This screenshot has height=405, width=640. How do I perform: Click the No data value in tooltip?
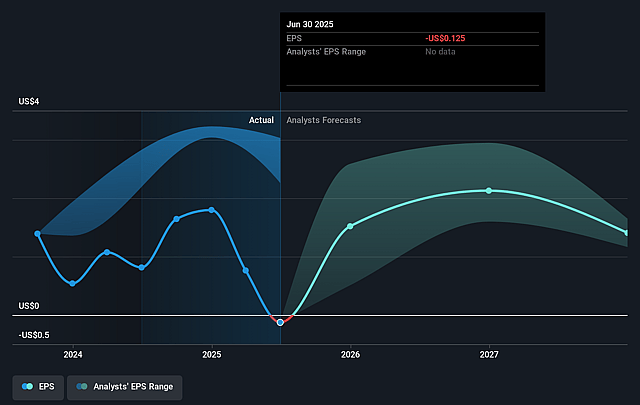(440, 52)
